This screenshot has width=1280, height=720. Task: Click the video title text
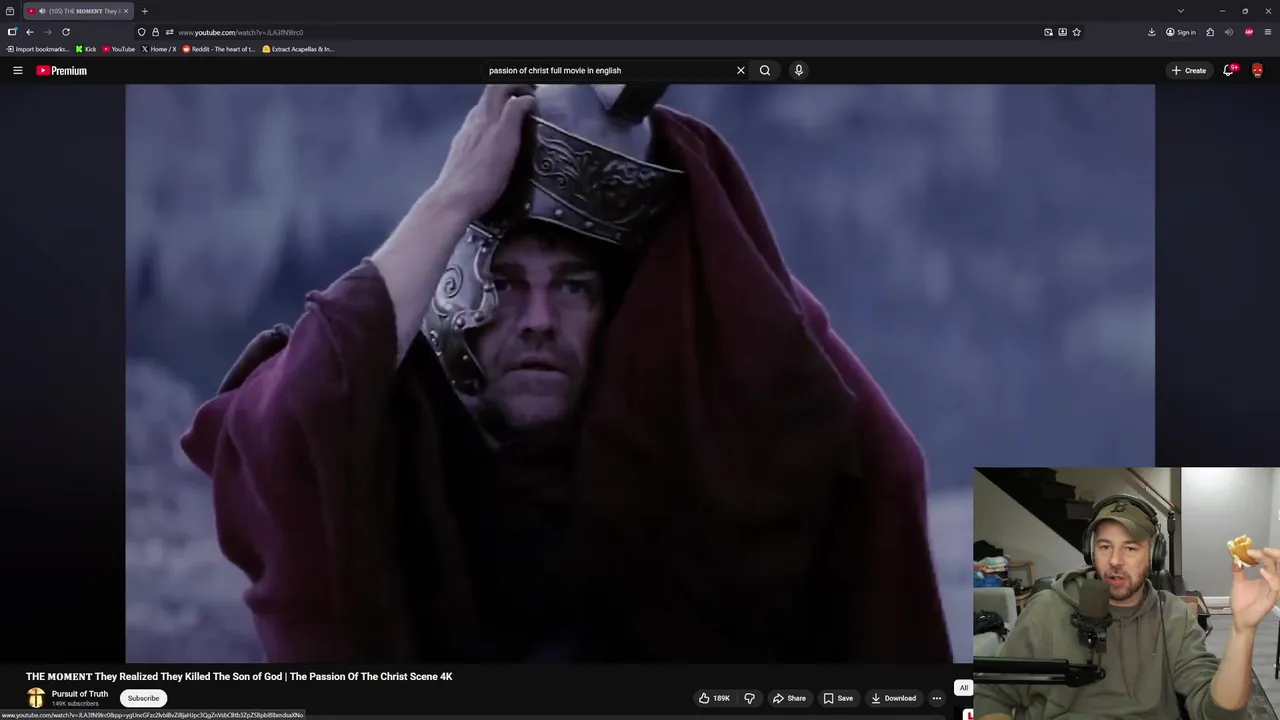click(239, 677)
